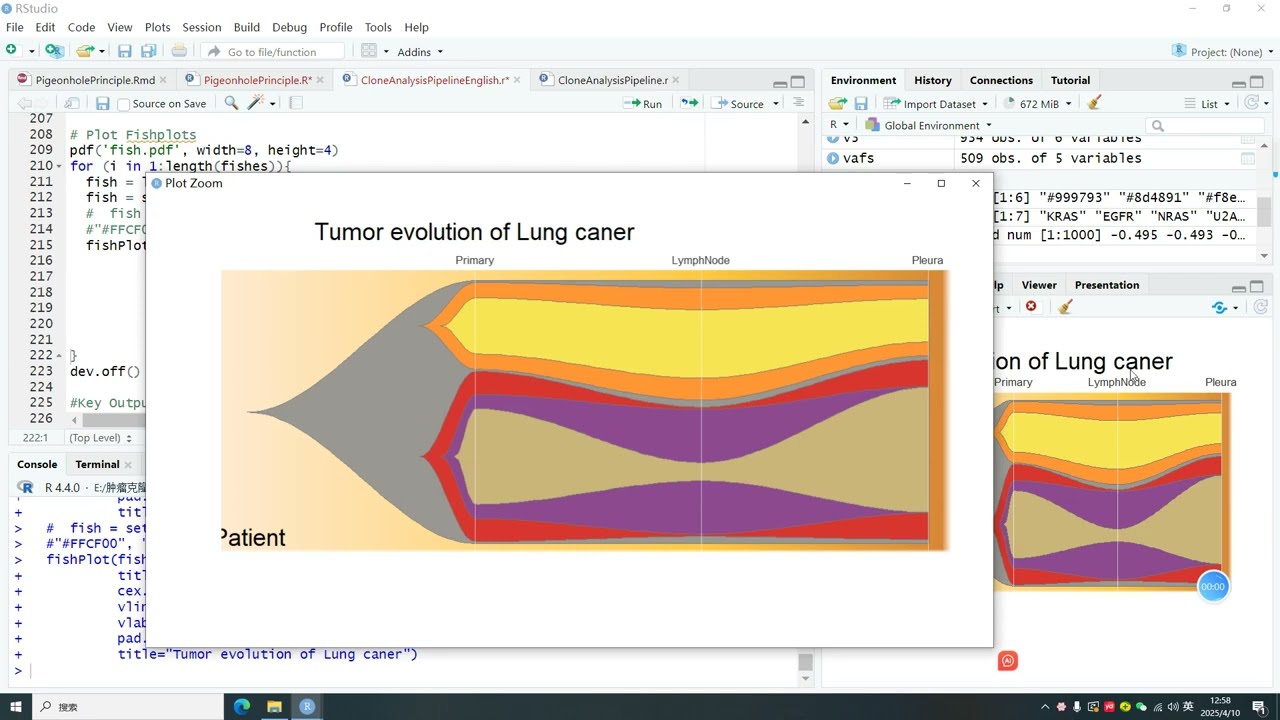Click in the Go to file/function field
Viewport: 1280px width, 720px height.
(x=272, y=52)
